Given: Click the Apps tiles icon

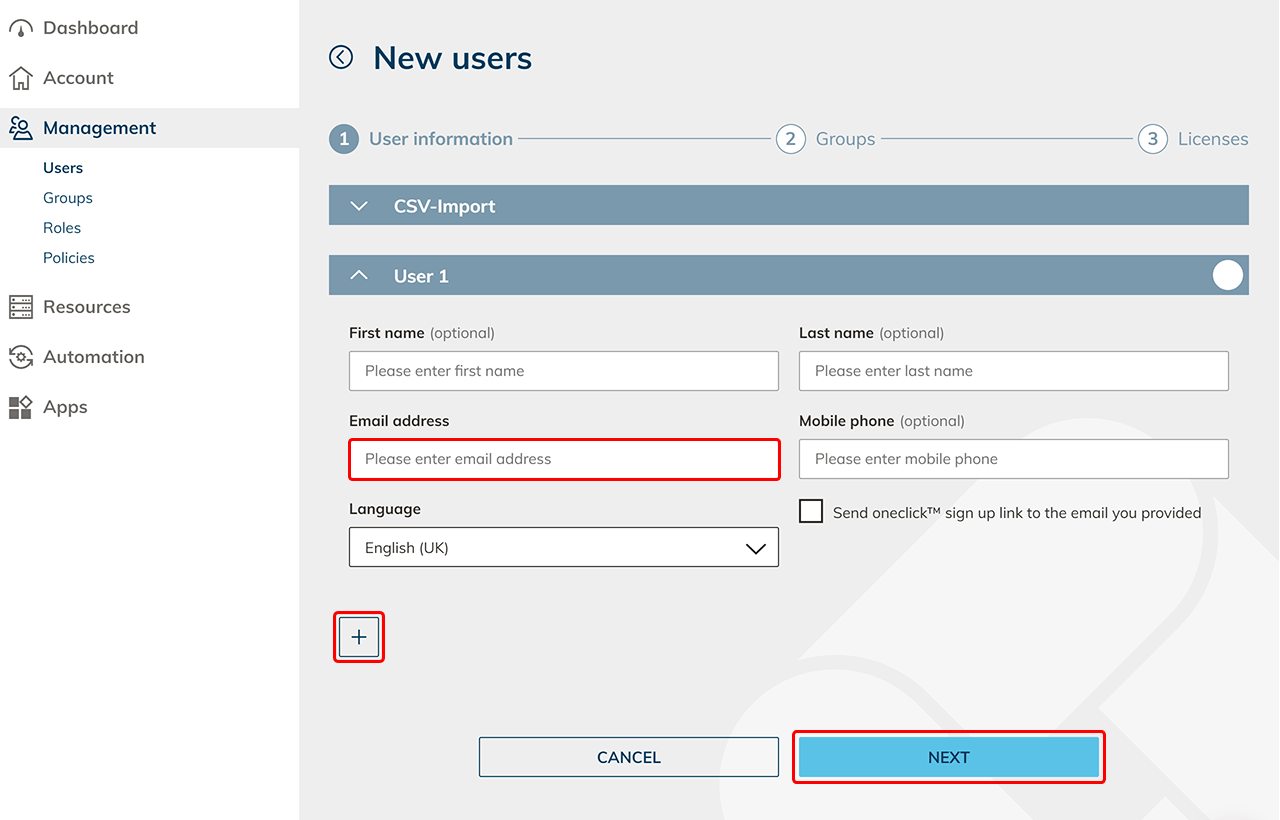Looking at the screenshot, I should 20,407.
